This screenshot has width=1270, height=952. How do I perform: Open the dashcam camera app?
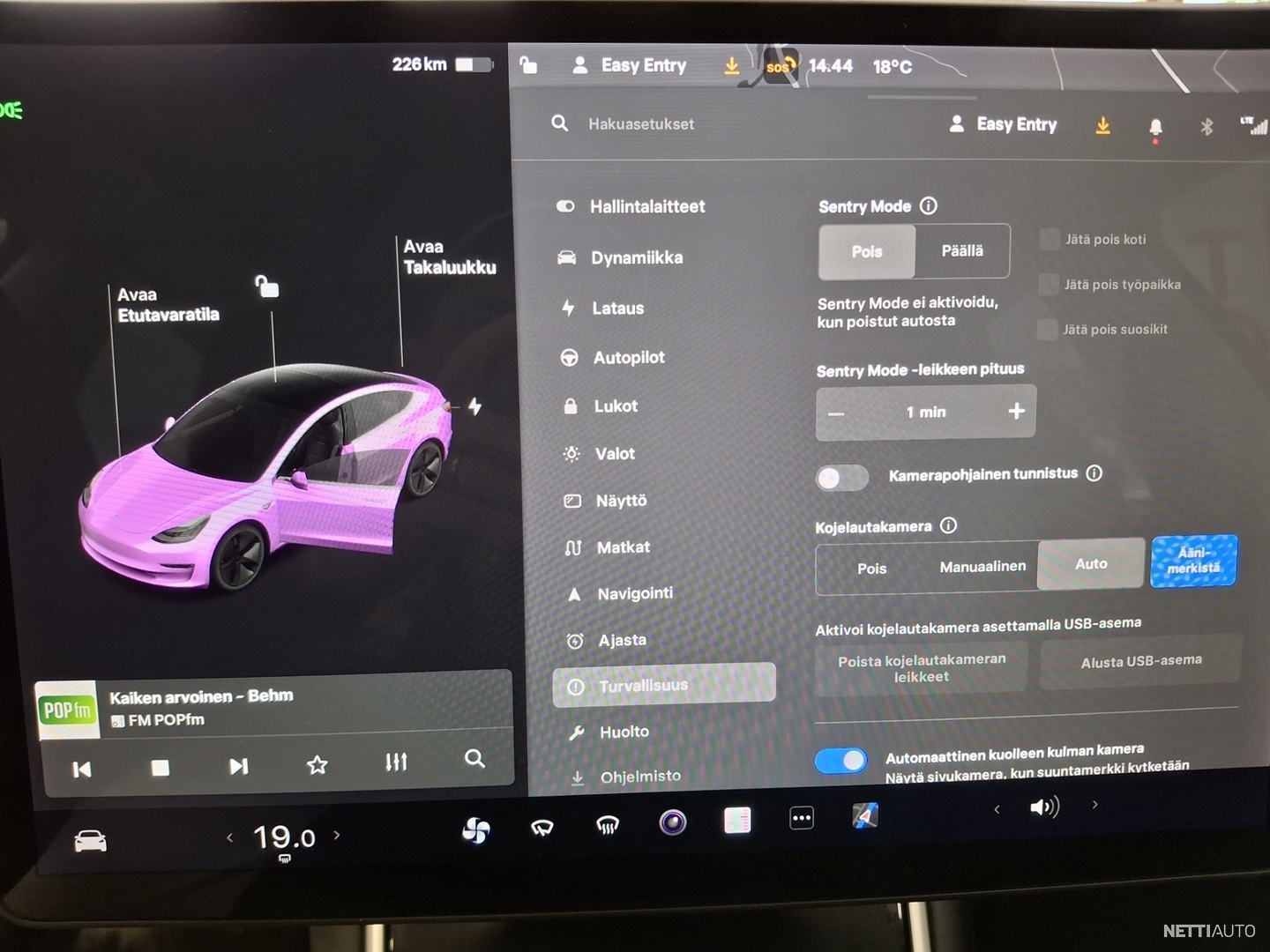(672, 822)
